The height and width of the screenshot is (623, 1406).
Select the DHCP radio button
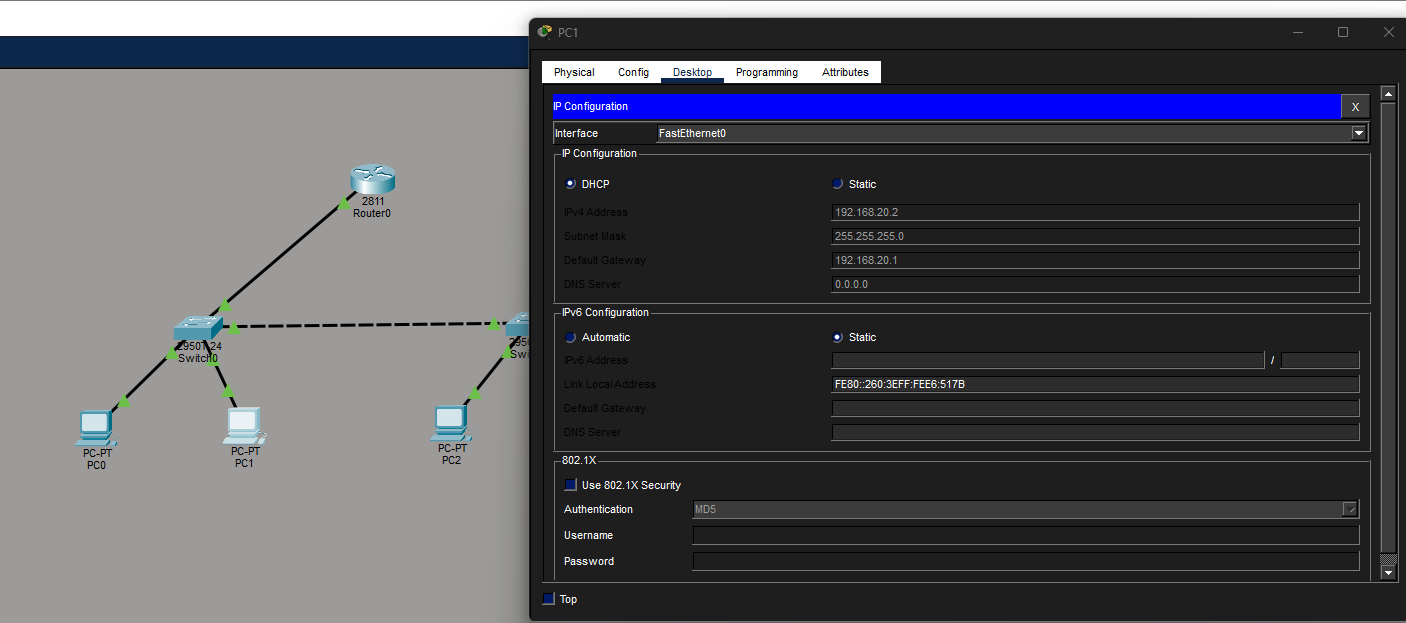tap(571, 184)
